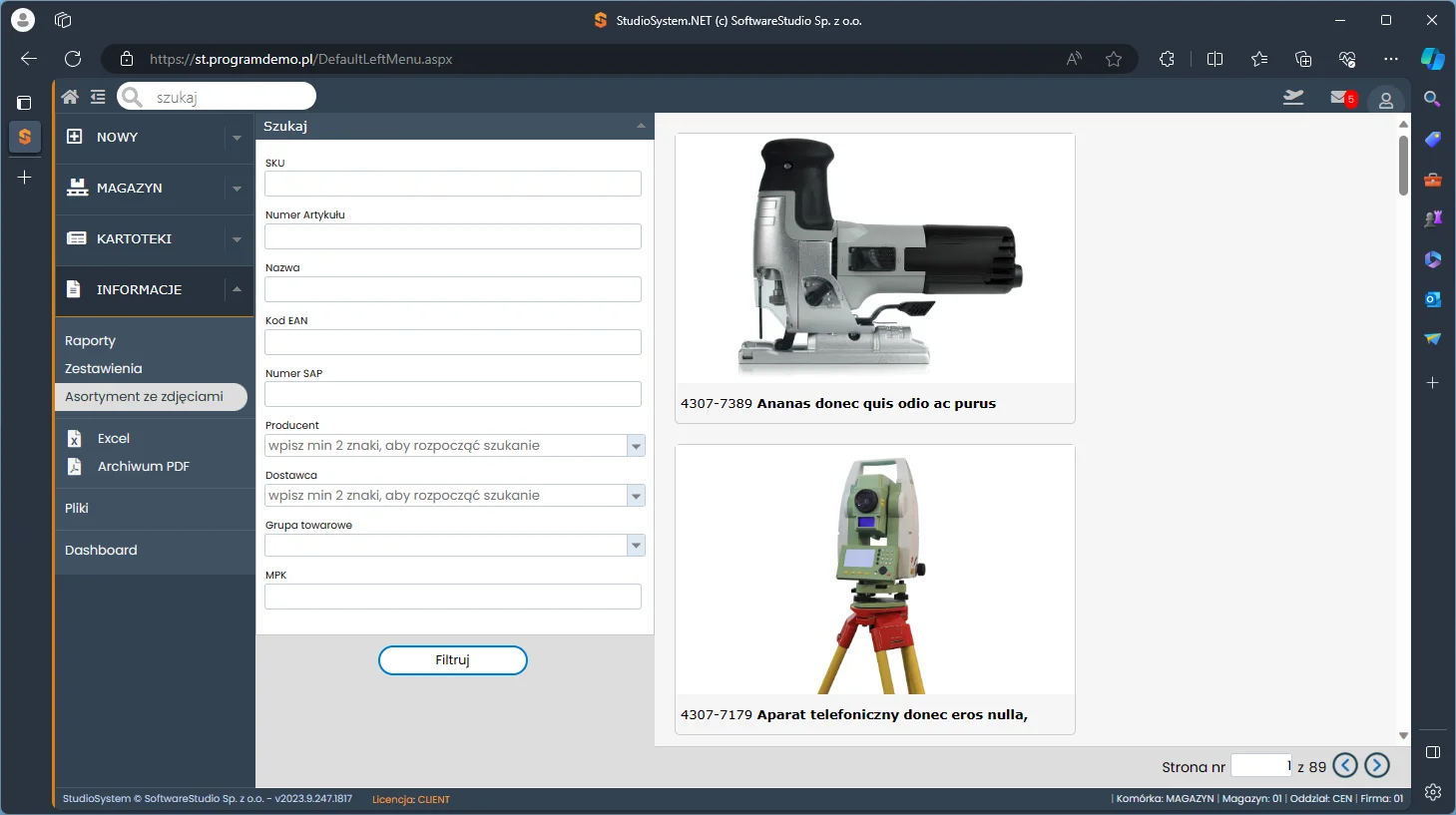Collapse the INFORMACJE menu arrow
1456x815 pixels.
(x=237, y=289)
